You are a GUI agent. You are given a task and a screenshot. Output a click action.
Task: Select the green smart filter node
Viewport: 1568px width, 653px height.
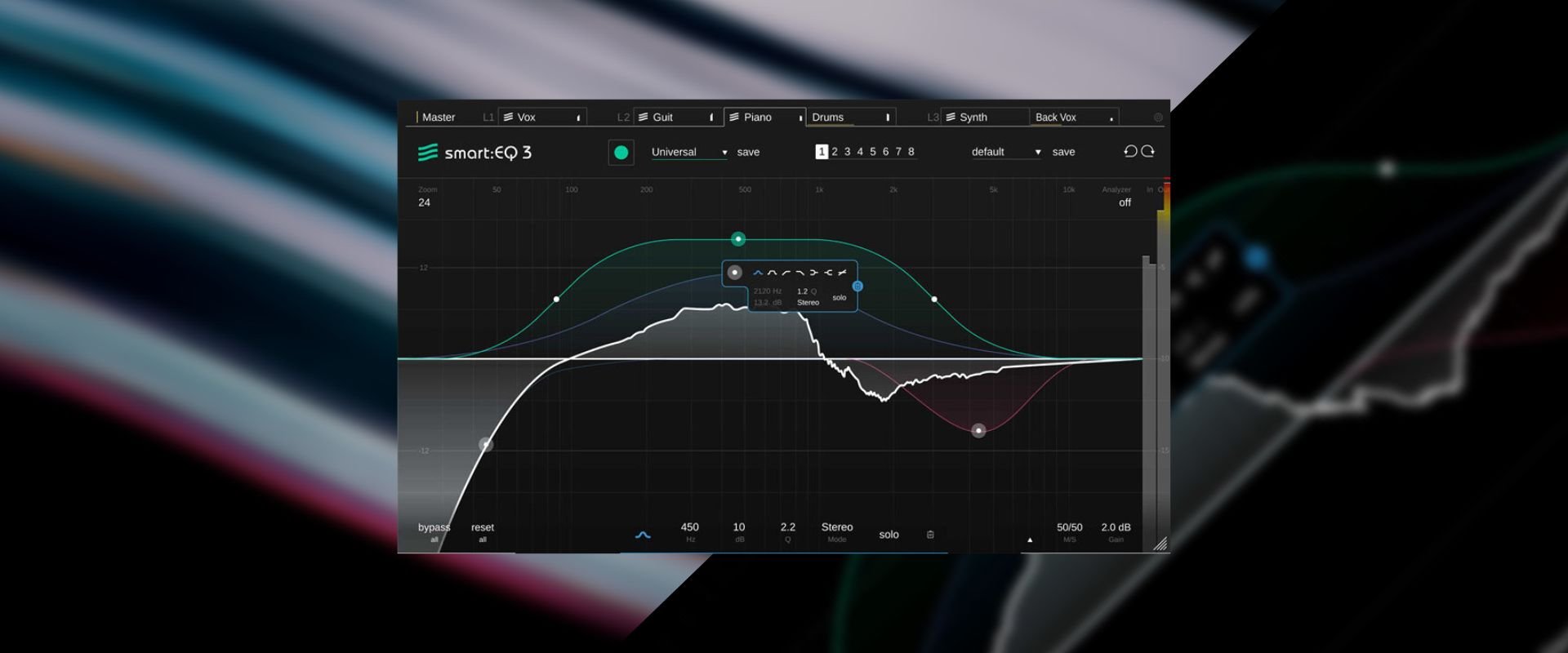coord(738,239)
